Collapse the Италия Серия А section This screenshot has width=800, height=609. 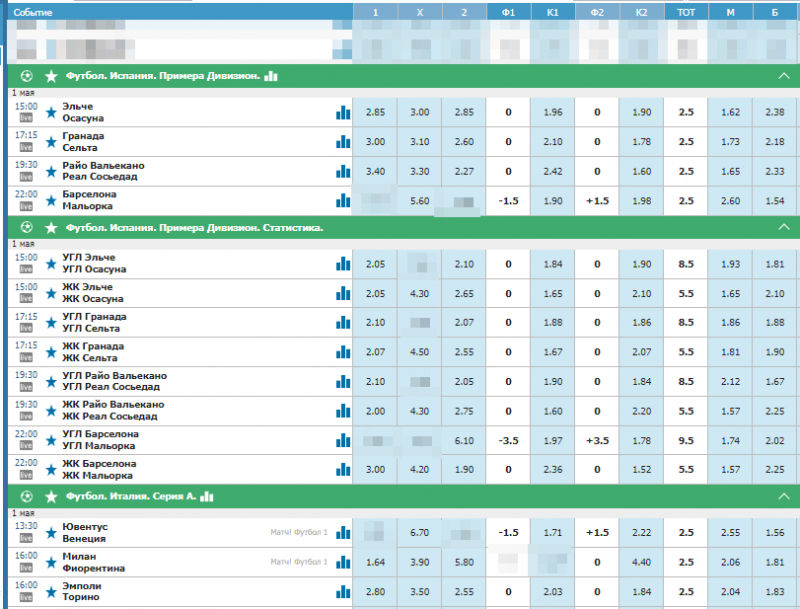pos(783,496)
